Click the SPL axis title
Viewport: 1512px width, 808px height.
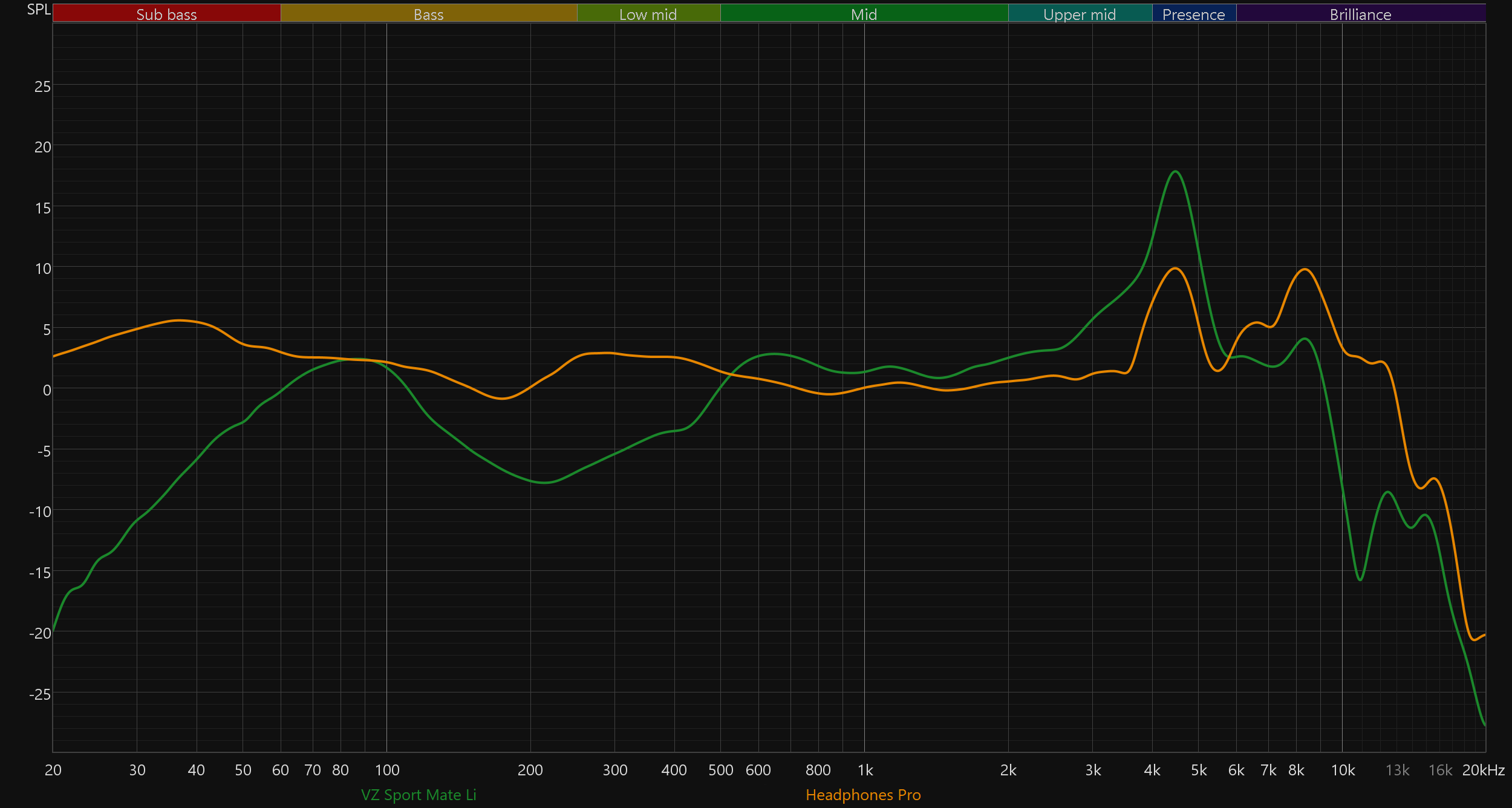[39, 10]
